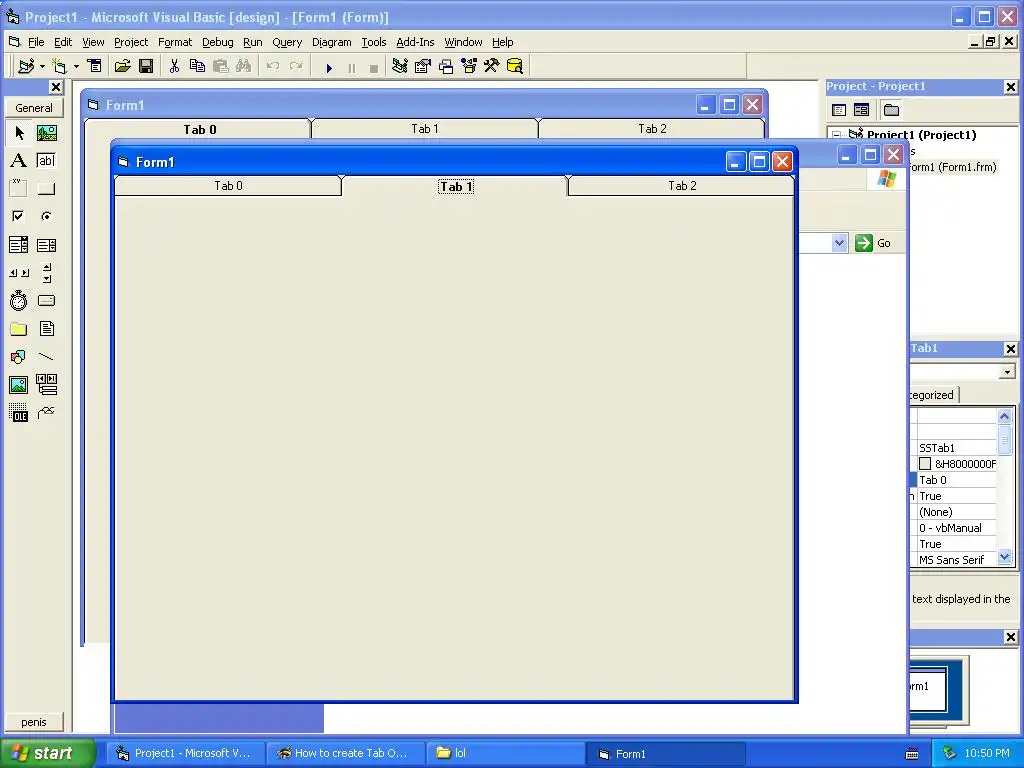1024x768 pixels.
Task: Click View Object icon in Project panel
Action: [861, 110]
